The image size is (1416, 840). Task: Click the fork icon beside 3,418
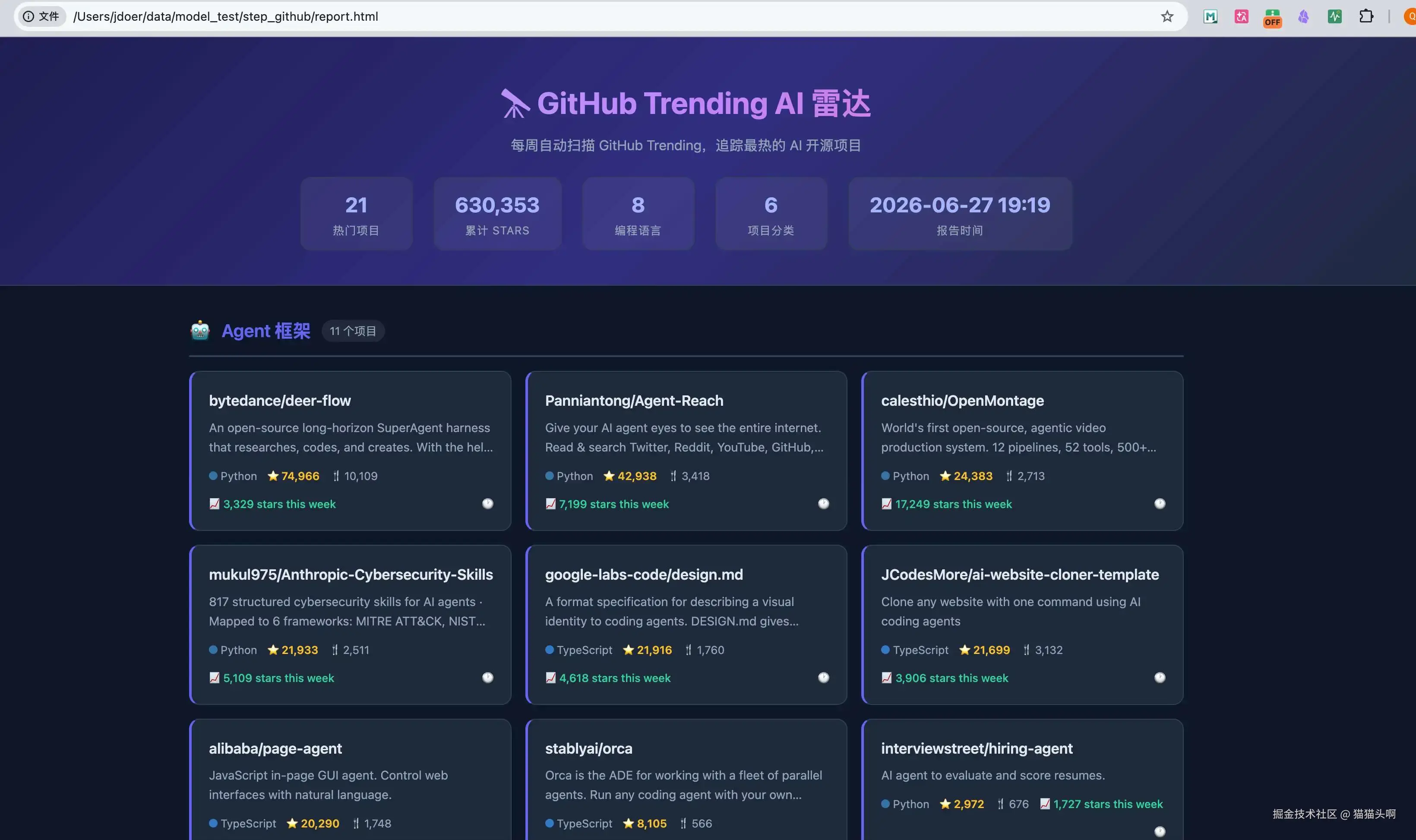(x=673, y=476)
